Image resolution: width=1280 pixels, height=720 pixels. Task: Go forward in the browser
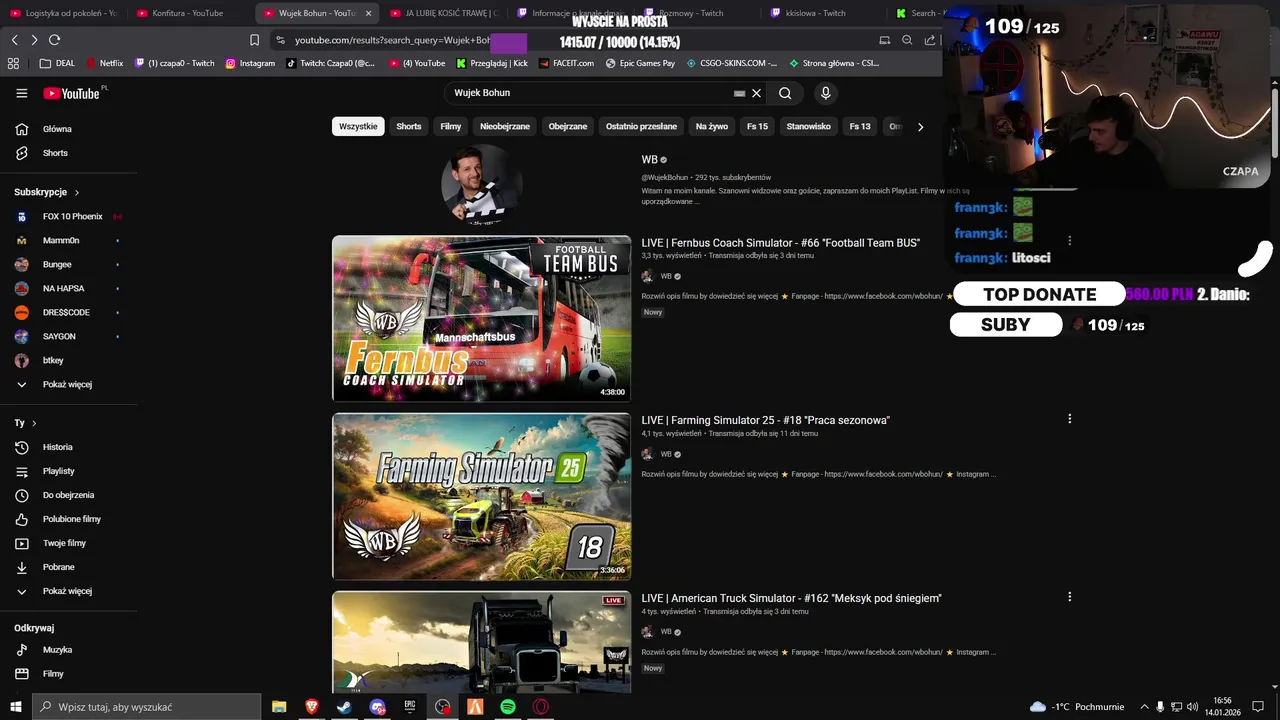(34, 40)
